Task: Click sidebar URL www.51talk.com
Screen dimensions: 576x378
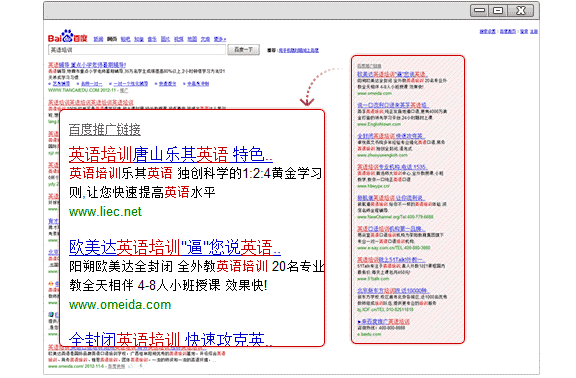Action: pos(373,278)
